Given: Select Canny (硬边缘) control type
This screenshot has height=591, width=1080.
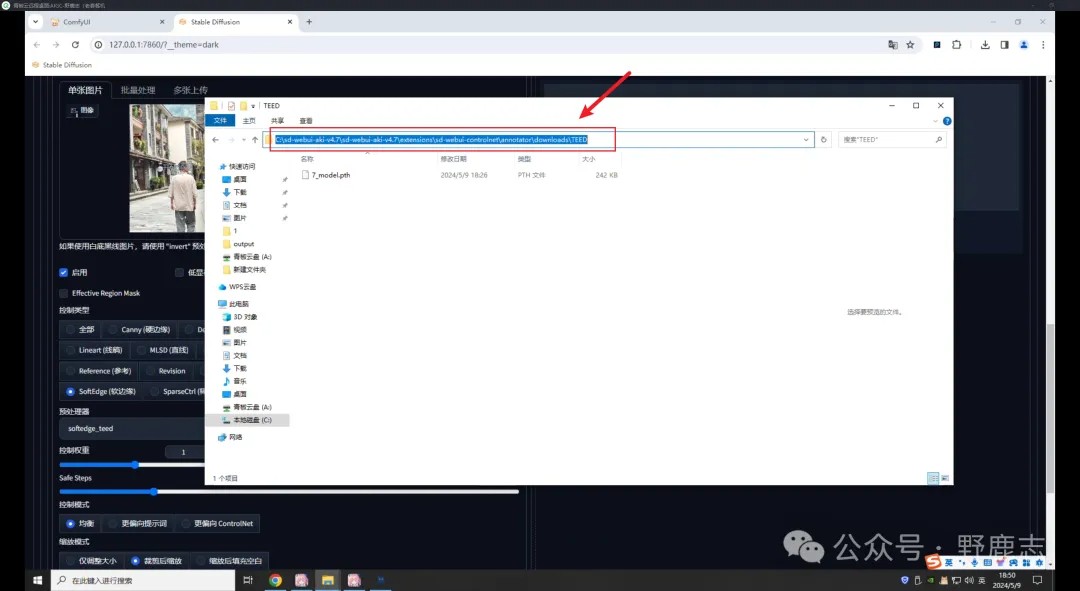Looking at the screenshot, I should [138, 330].
